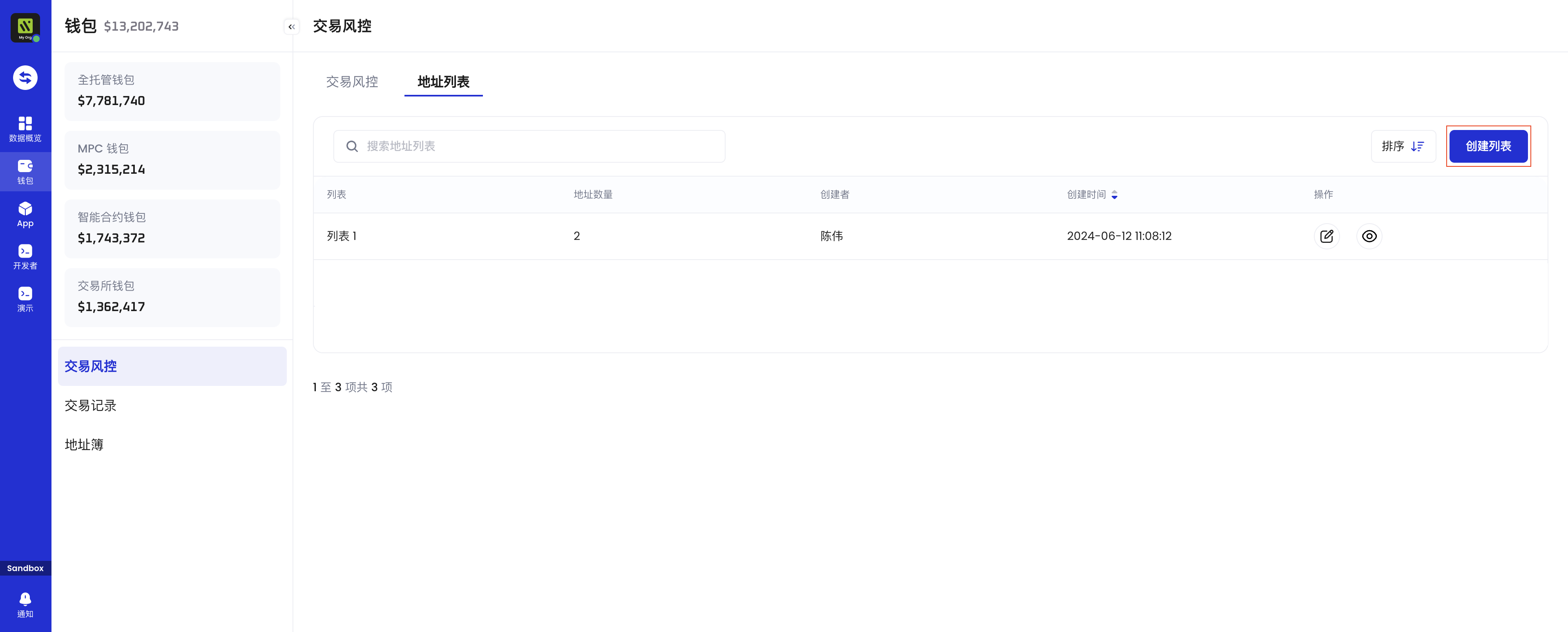1568x632 pixels.
Task: Switch to 交易风控 tab
Action: pos(352,82)
